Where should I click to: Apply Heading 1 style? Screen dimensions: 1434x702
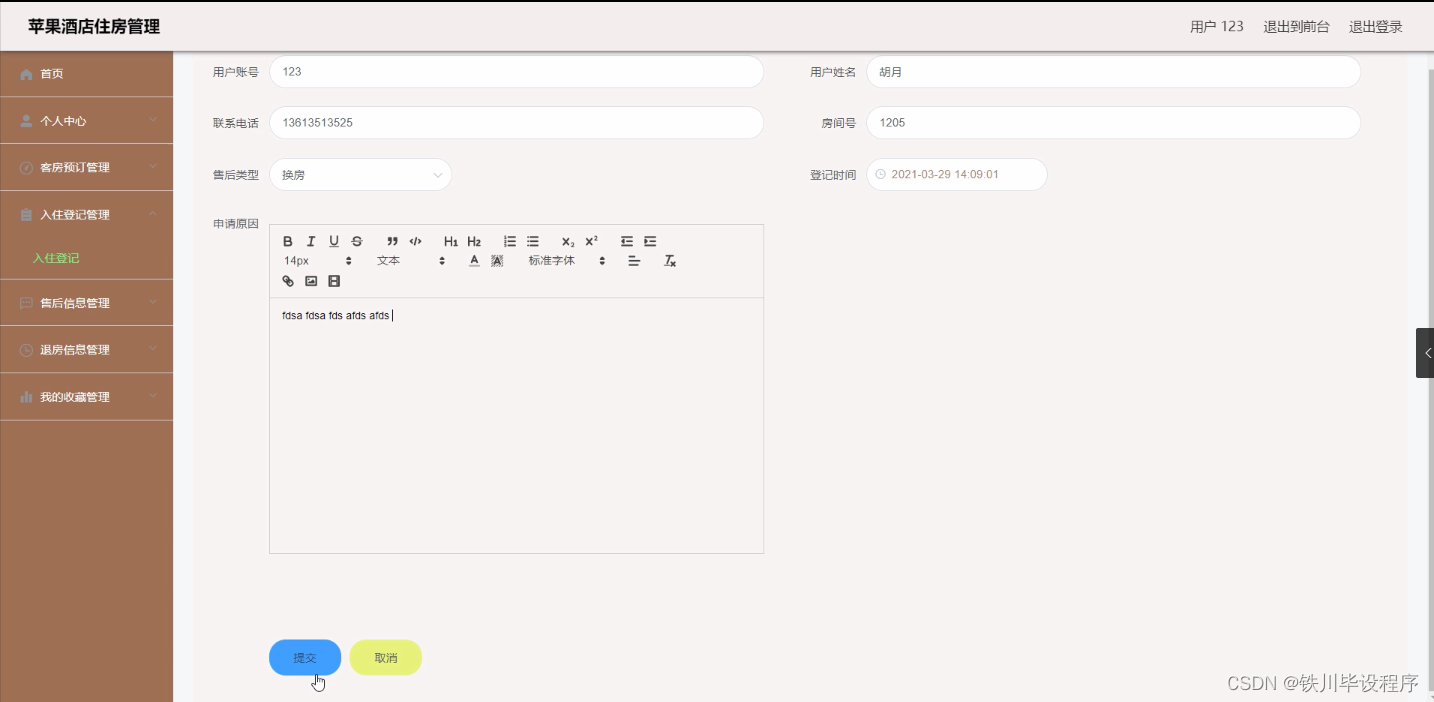451,241
